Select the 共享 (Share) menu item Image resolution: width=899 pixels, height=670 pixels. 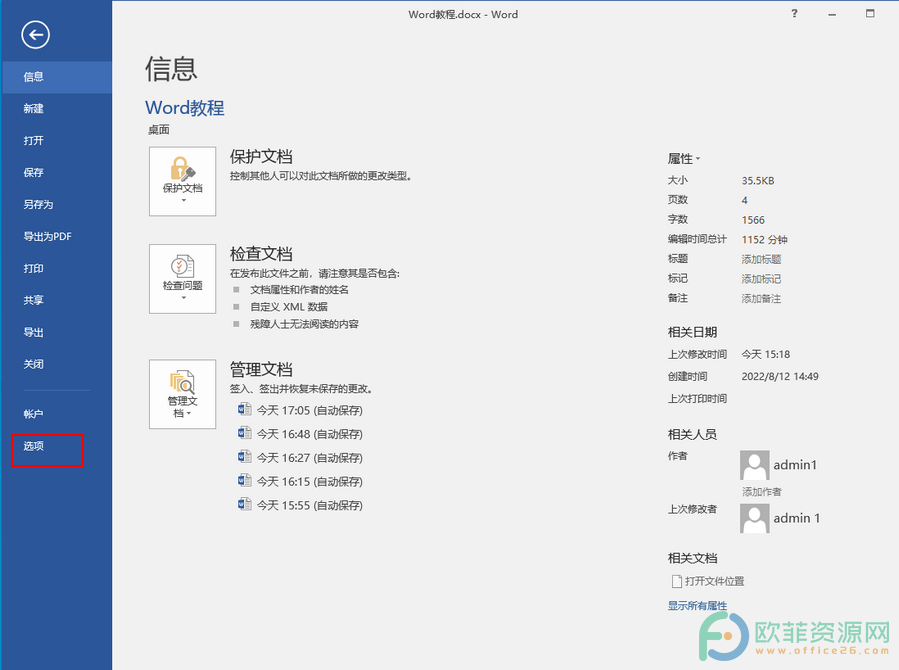(57, 300)
